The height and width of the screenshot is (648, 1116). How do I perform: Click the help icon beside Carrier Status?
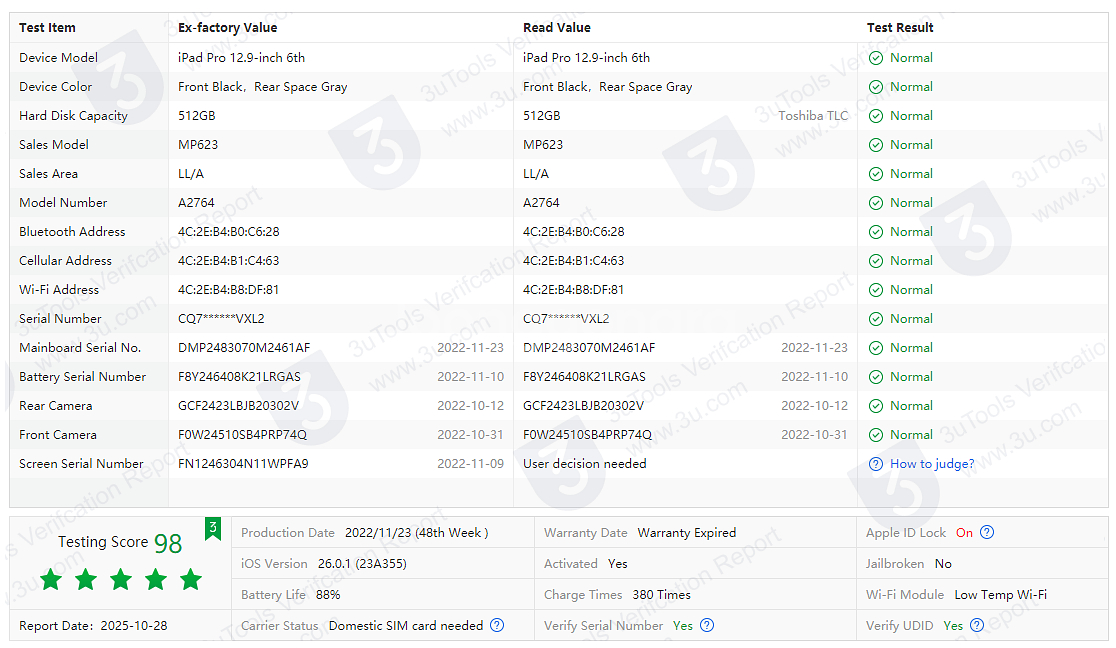point(497,625)
